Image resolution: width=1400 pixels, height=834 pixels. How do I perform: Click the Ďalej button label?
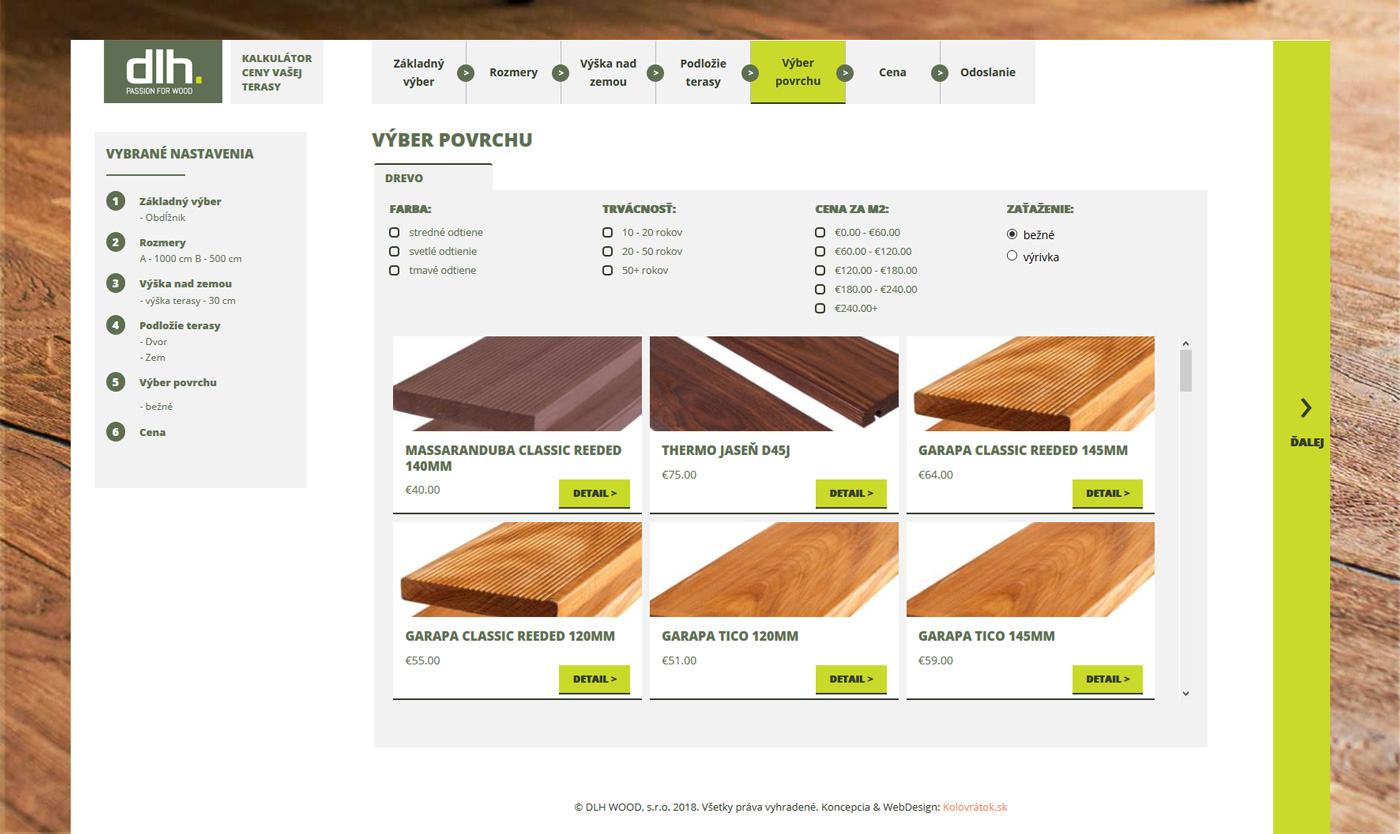point(1306,442)
